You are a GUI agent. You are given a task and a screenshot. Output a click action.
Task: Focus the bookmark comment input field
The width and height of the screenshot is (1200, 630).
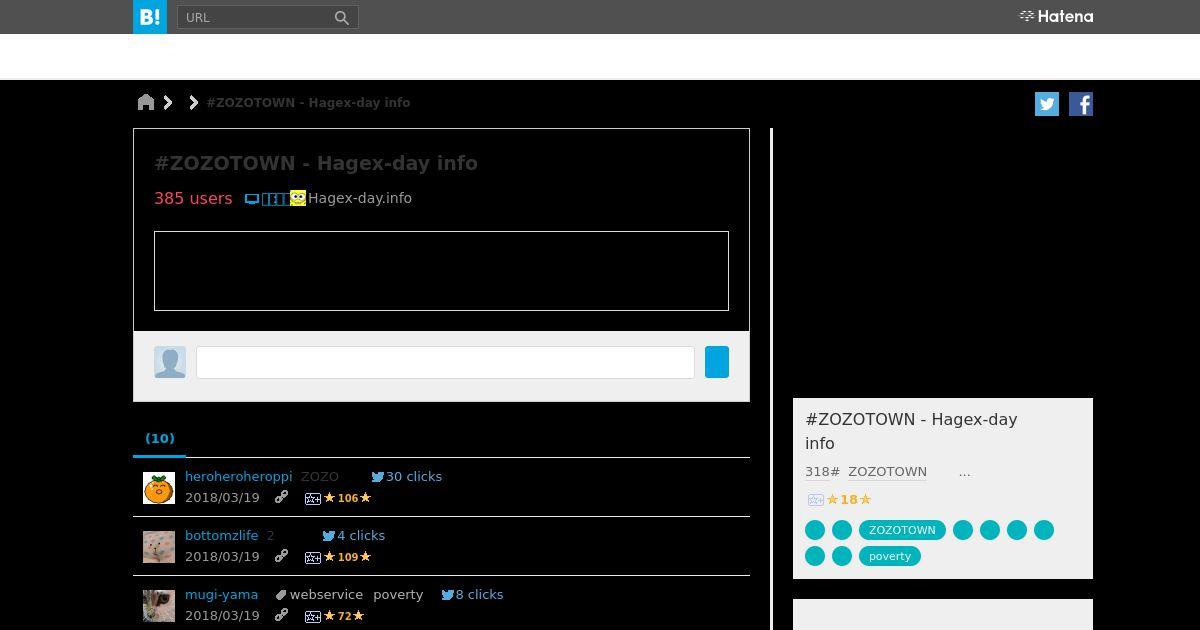(x=445, y=362)
